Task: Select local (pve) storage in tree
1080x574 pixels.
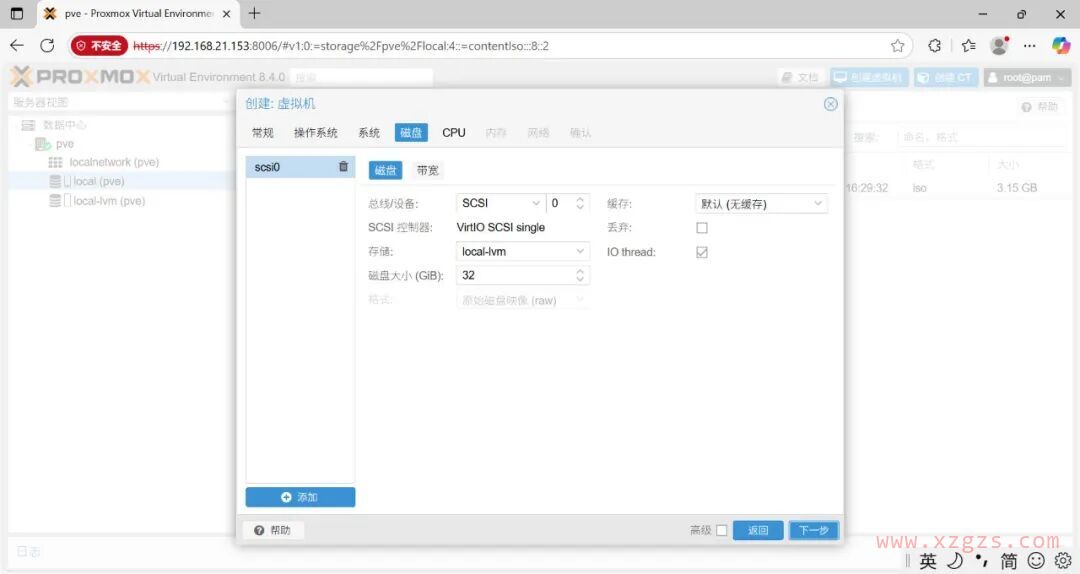Action: [98, 181]
